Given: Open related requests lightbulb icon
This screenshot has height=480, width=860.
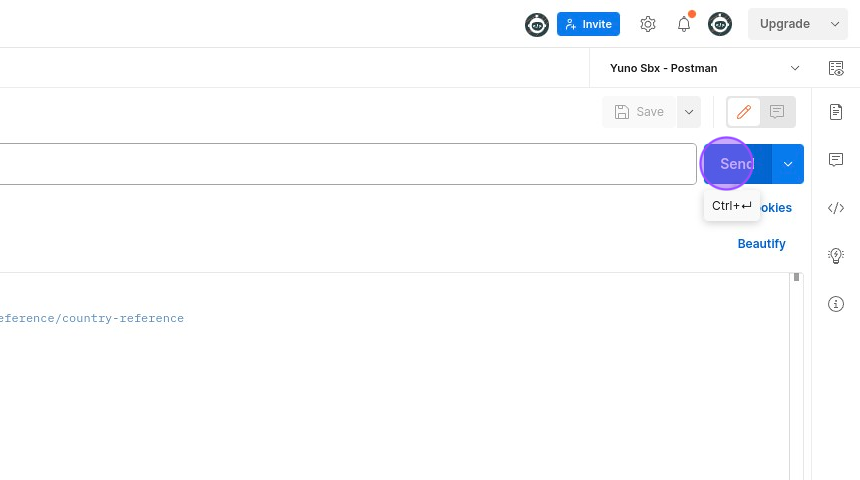Looking at the screenshot, I should pyautogui.click(x=836, y=256).
